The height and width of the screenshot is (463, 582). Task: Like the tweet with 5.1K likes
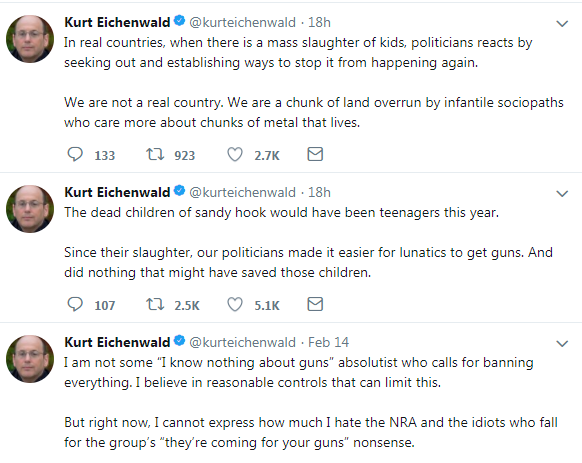(x=235, y=304)
